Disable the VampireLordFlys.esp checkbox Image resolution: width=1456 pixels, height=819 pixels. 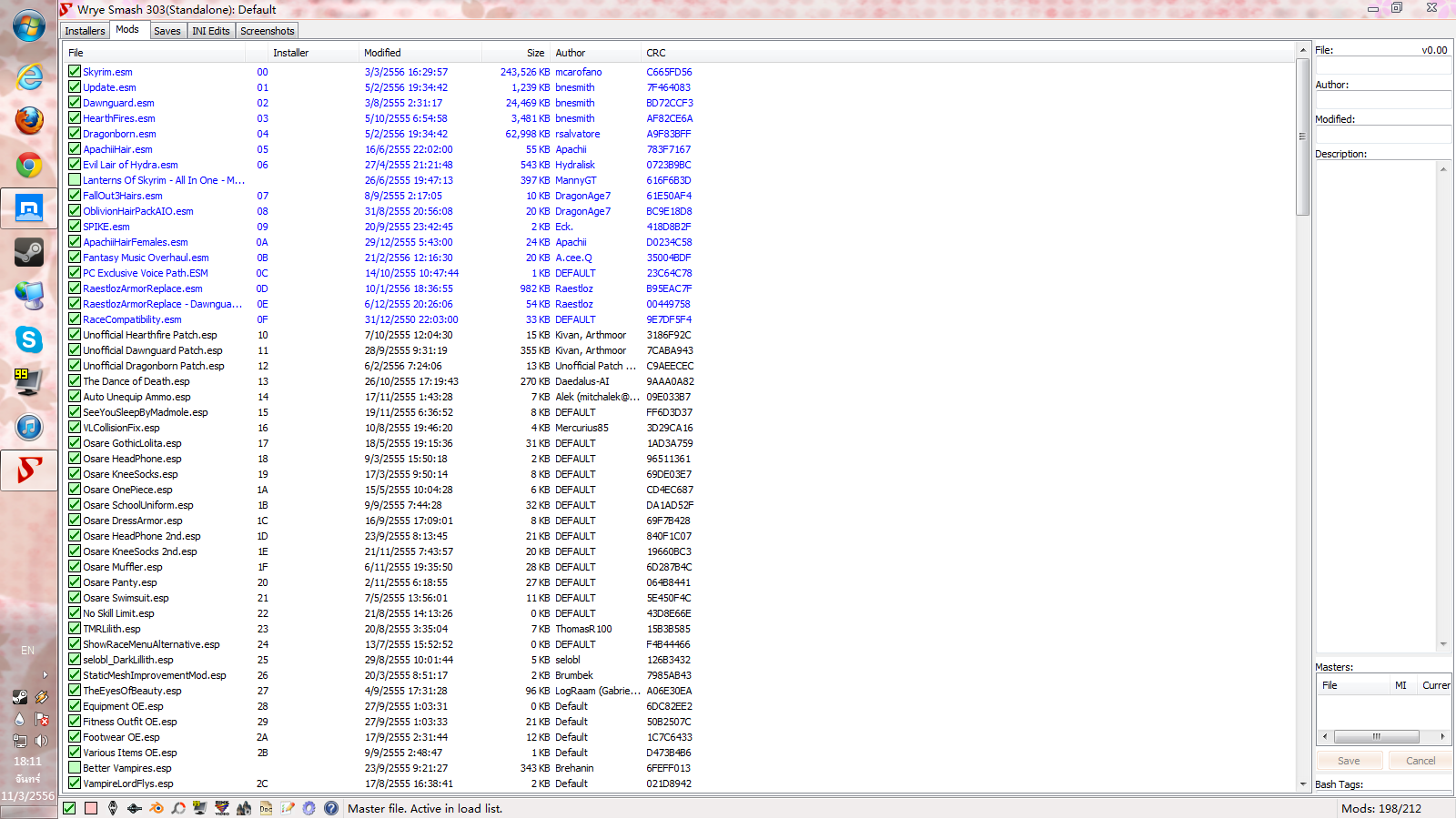click(75, 783)
